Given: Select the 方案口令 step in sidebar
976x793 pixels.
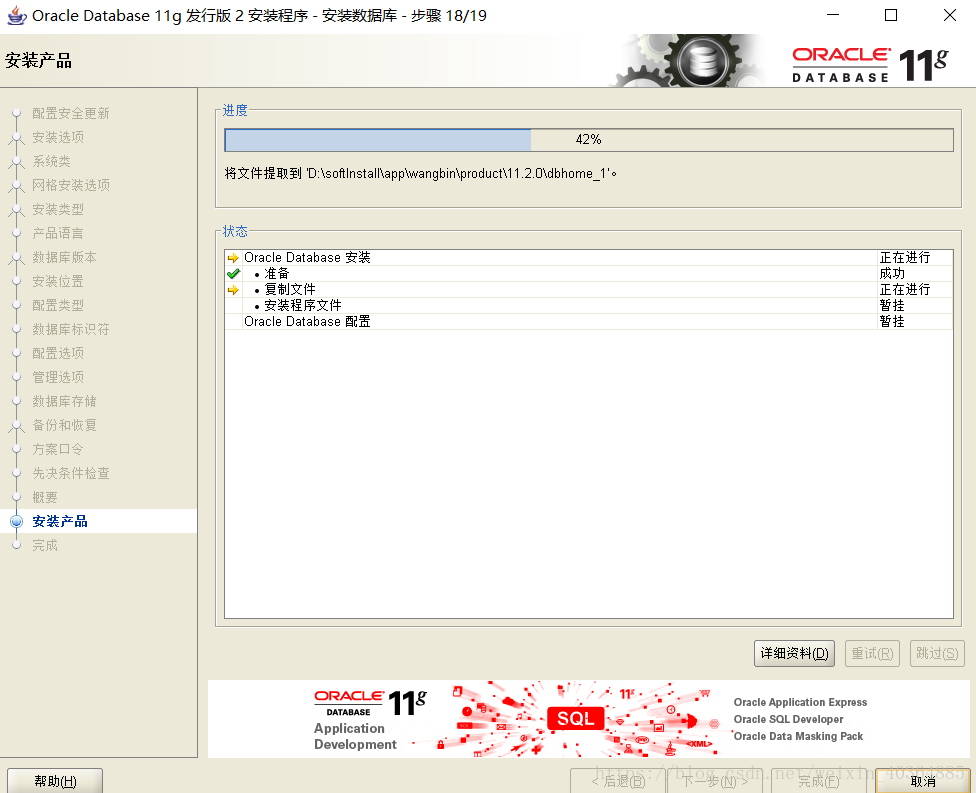Looking at the screenshot, I should pos(58,449).
